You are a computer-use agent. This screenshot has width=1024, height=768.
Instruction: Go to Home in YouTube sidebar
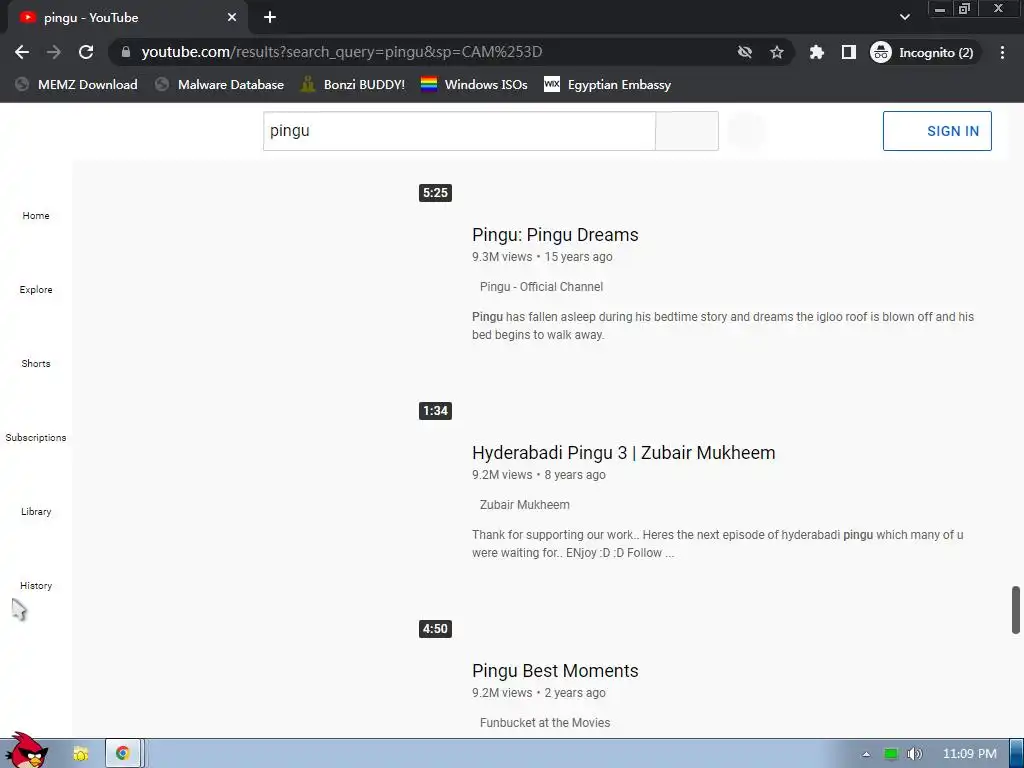coord(36,216)
